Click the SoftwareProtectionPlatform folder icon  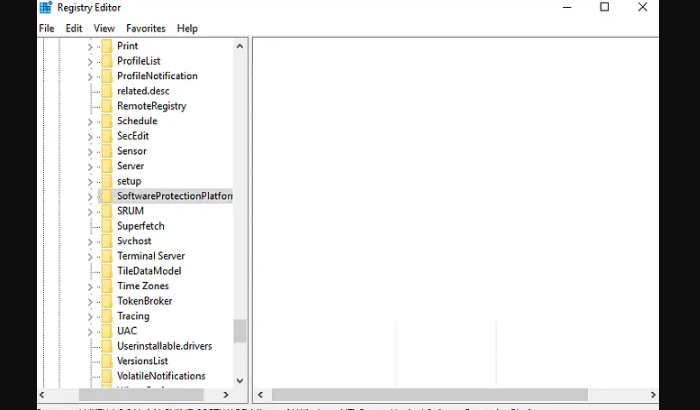(107, 196)
